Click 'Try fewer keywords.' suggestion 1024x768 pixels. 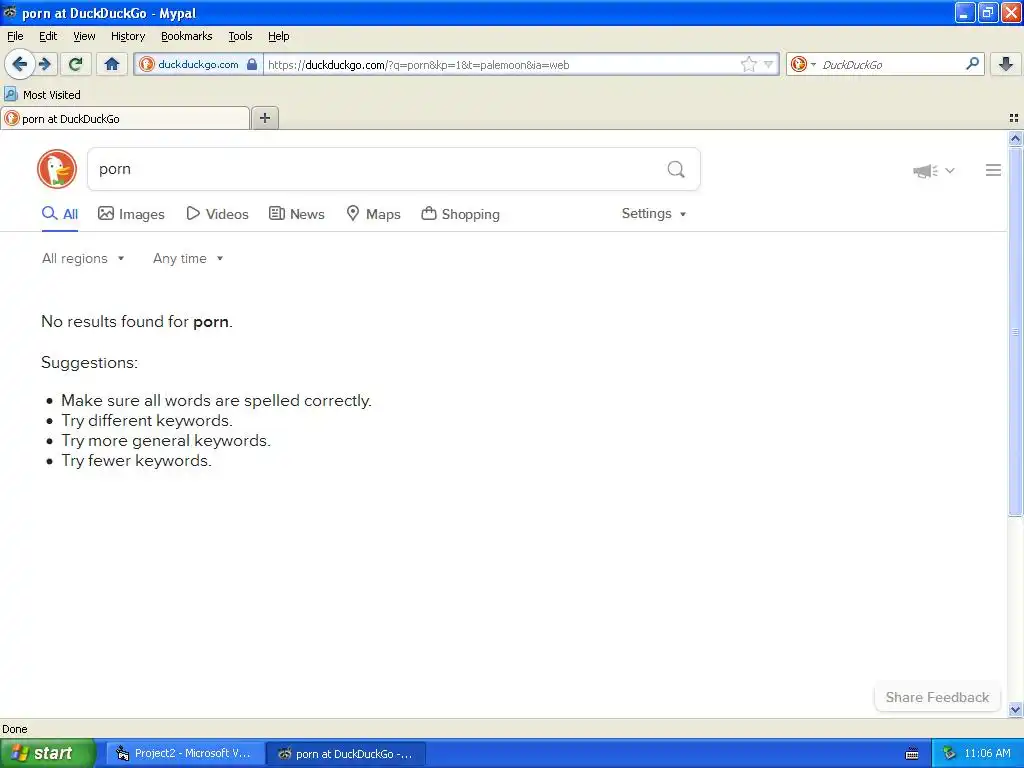tap(136, 460)
